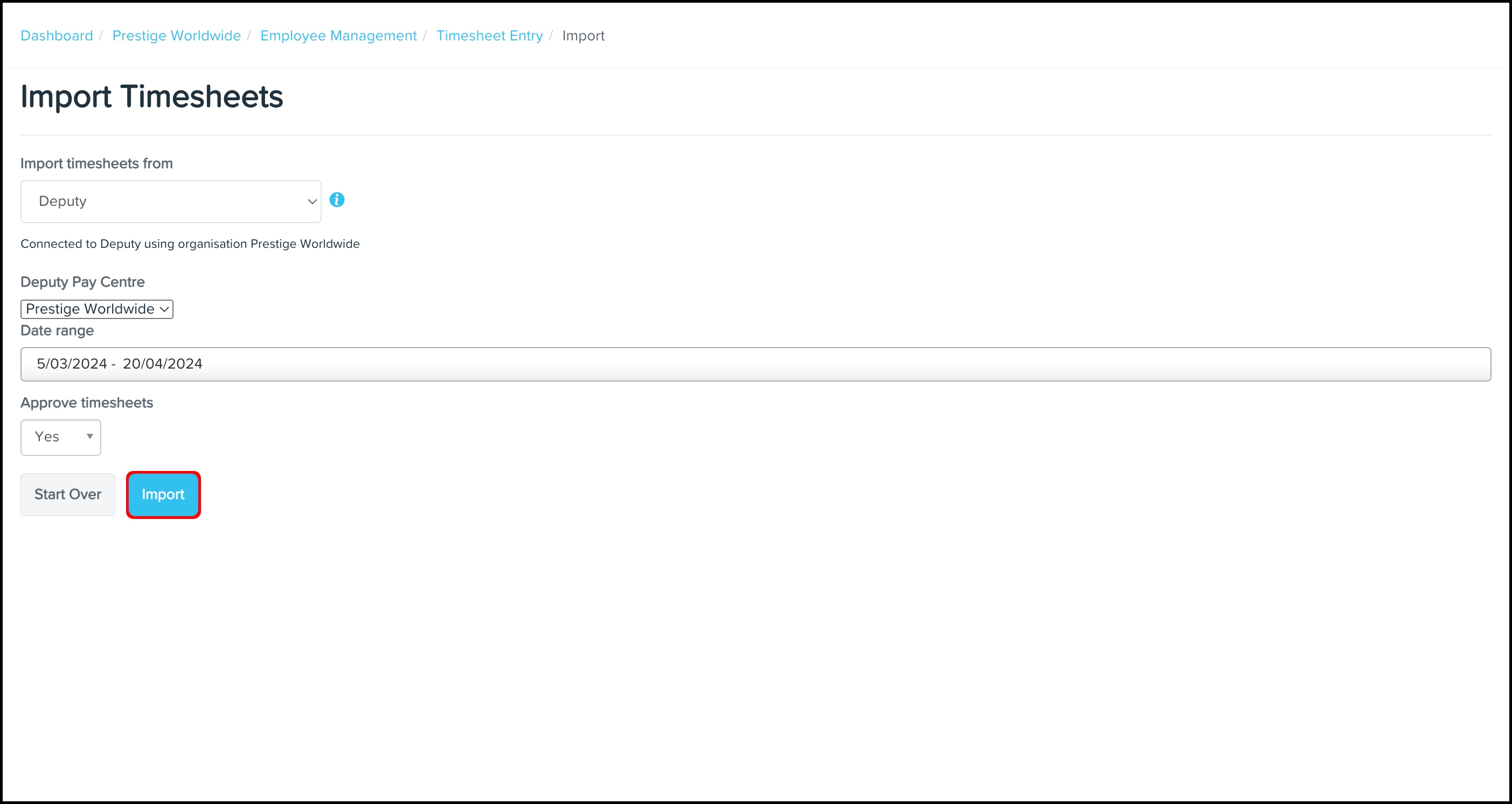Click the Import Timesheets page heading
Viewport: 1512px width, 804px height.
coord(151,97)
